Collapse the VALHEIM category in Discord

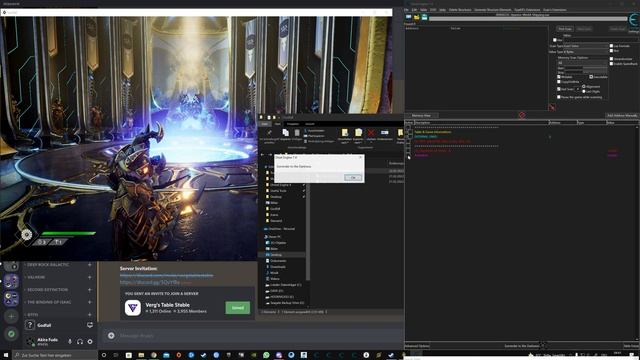(x=36, y=277)
